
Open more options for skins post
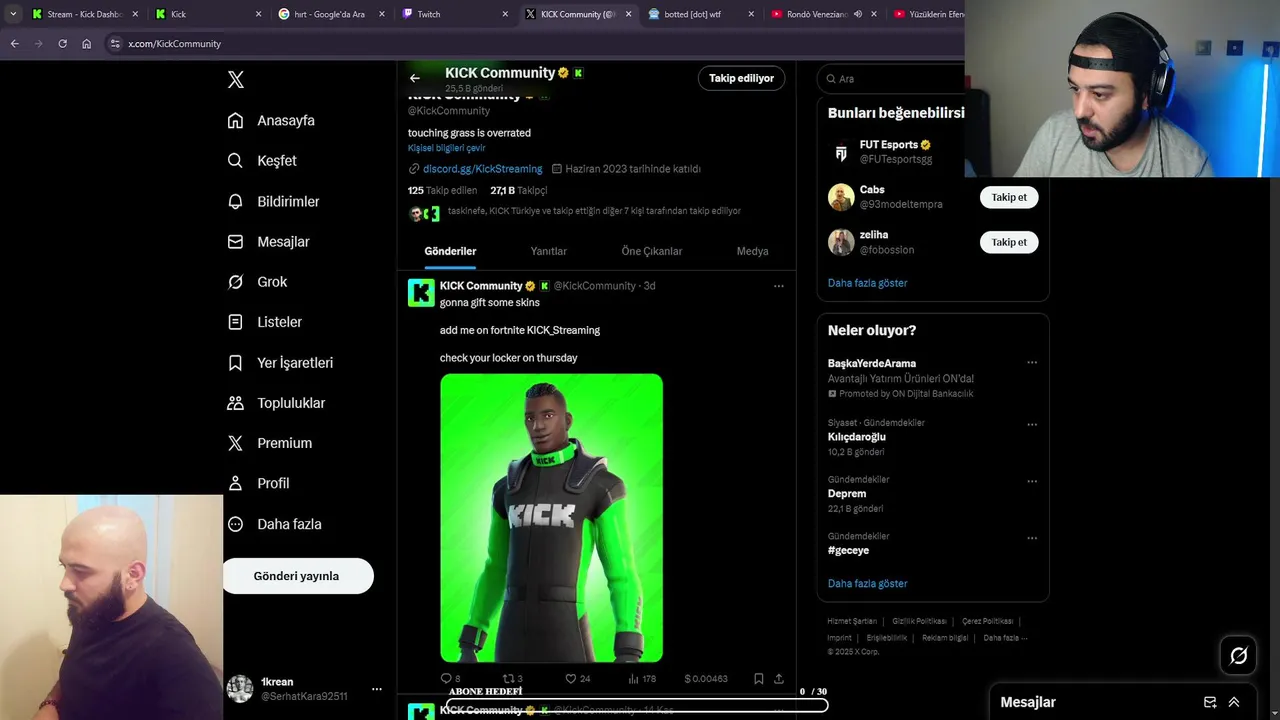point(778,286)
